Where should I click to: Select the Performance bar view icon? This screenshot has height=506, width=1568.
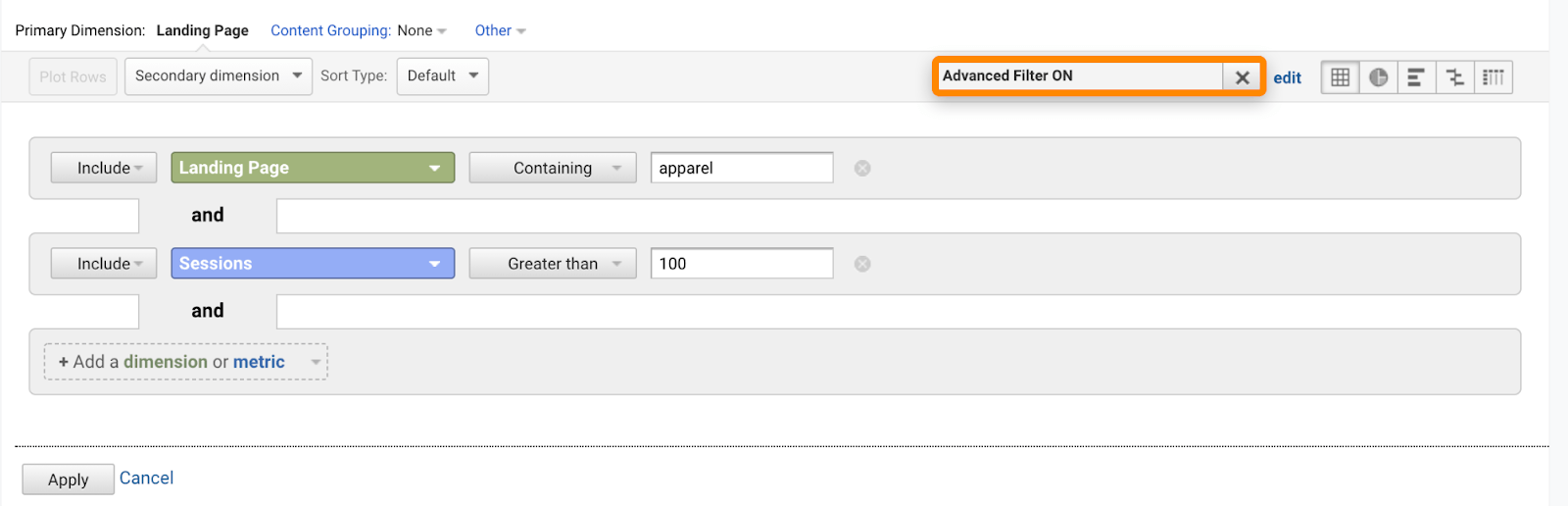tap(1416, 77)
